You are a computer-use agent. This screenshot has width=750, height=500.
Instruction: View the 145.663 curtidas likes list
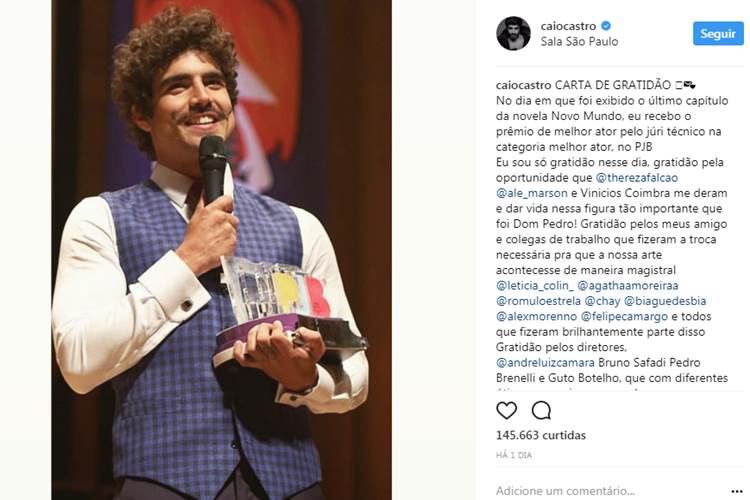[541, 435]
